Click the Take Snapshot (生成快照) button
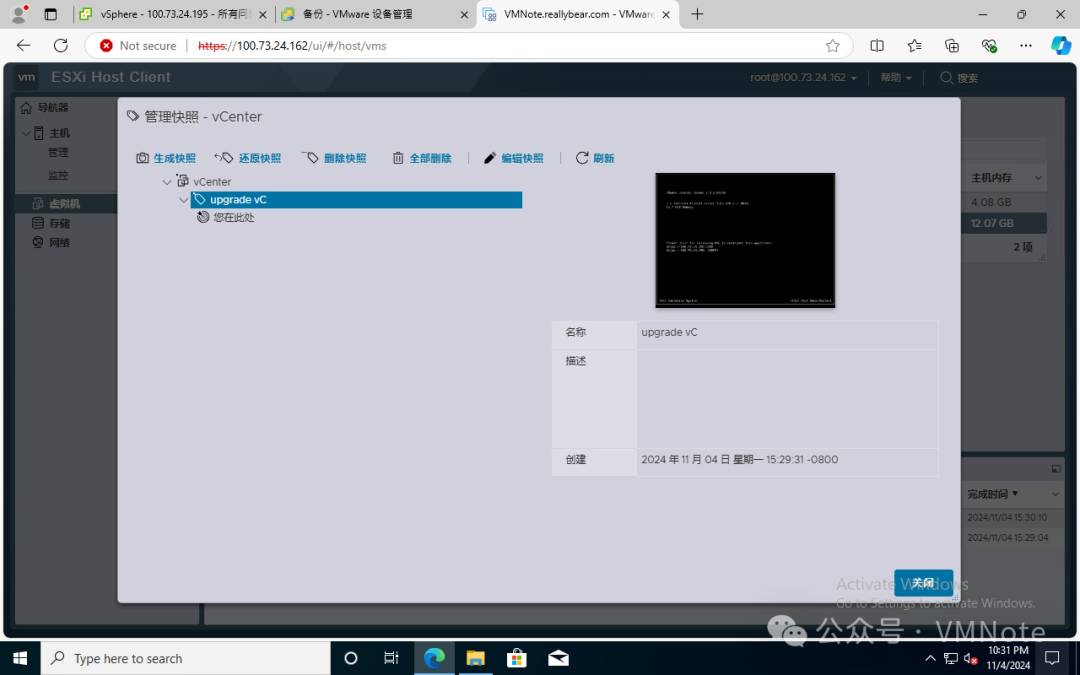 coord(166,158)
